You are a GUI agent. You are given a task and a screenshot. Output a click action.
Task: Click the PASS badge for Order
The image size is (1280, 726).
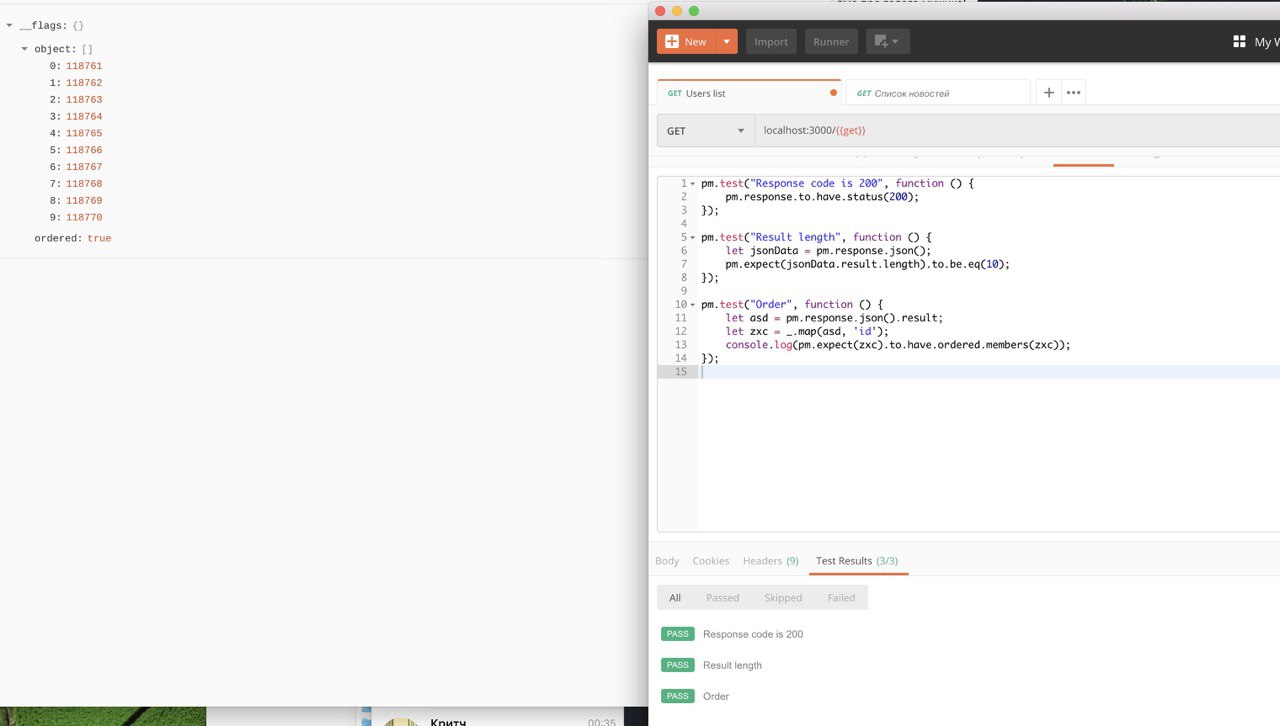678,696
